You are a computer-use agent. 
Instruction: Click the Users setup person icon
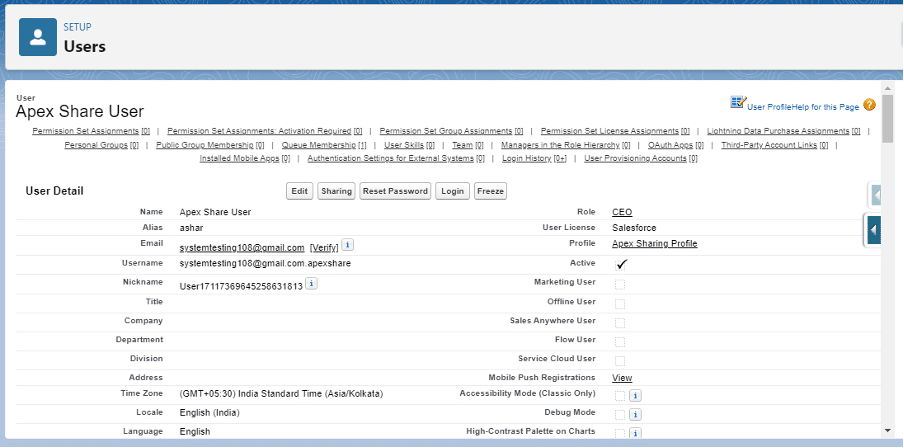[x=38, y=37]
